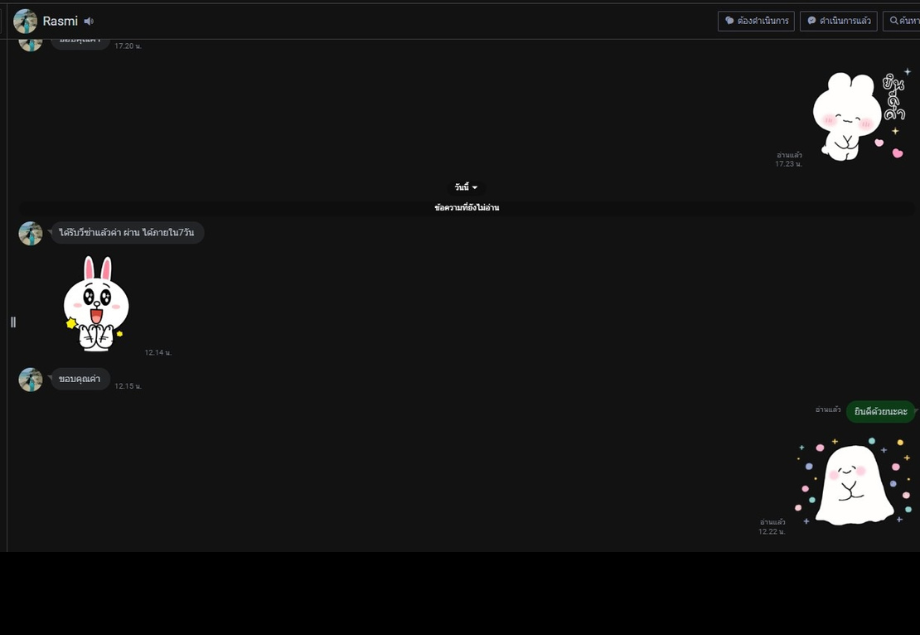Click the tag icon on ต้องดำเนินการ button
Screen dimensions: 920x635
[729, 21]
